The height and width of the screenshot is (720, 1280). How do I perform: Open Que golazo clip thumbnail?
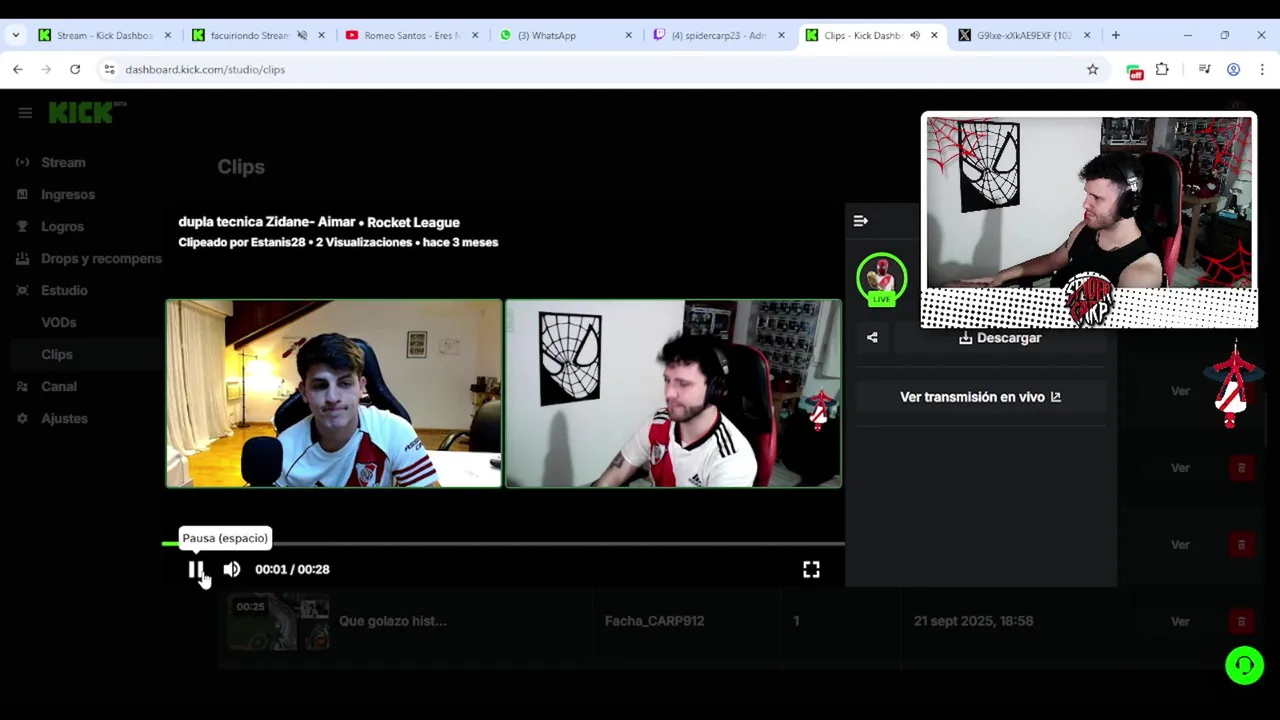[279, 621]
